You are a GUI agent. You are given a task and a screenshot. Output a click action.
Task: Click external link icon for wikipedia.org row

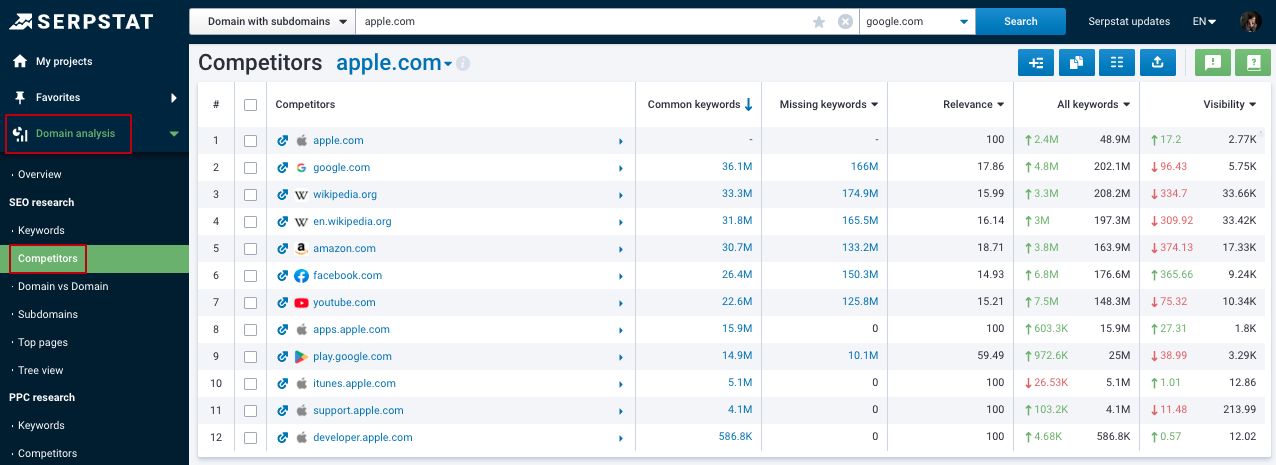click(x=283, y=195)
